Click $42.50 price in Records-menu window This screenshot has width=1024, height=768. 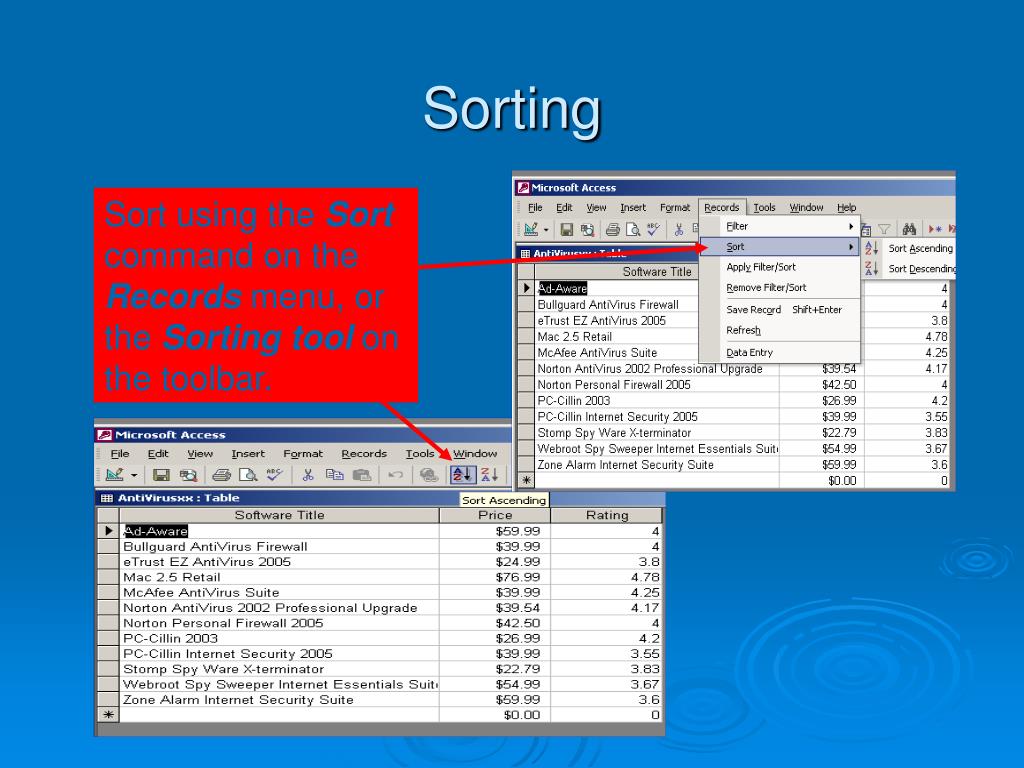[822, 385]
